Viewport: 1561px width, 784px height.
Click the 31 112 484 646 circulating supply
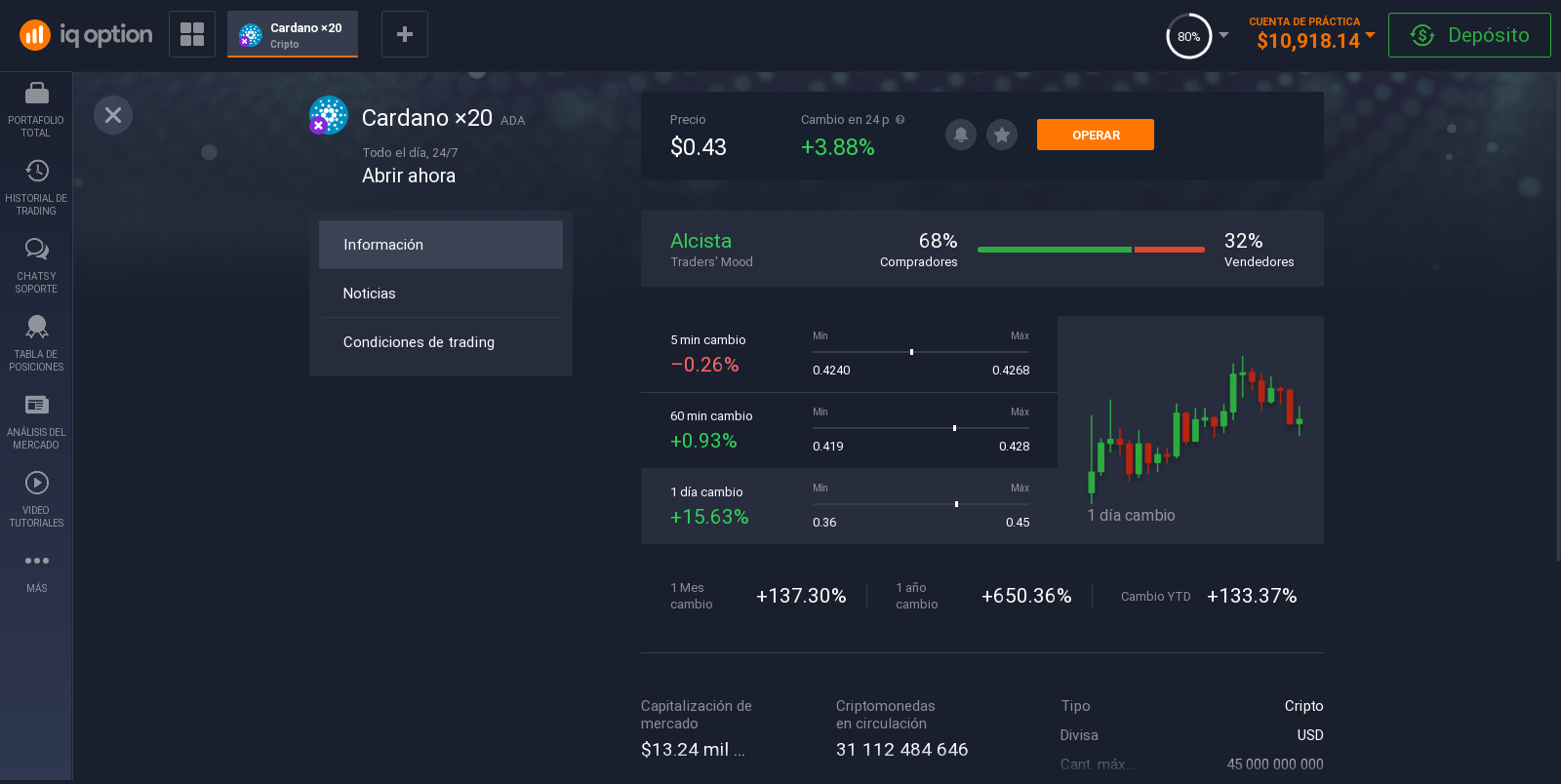click(902, 750)
